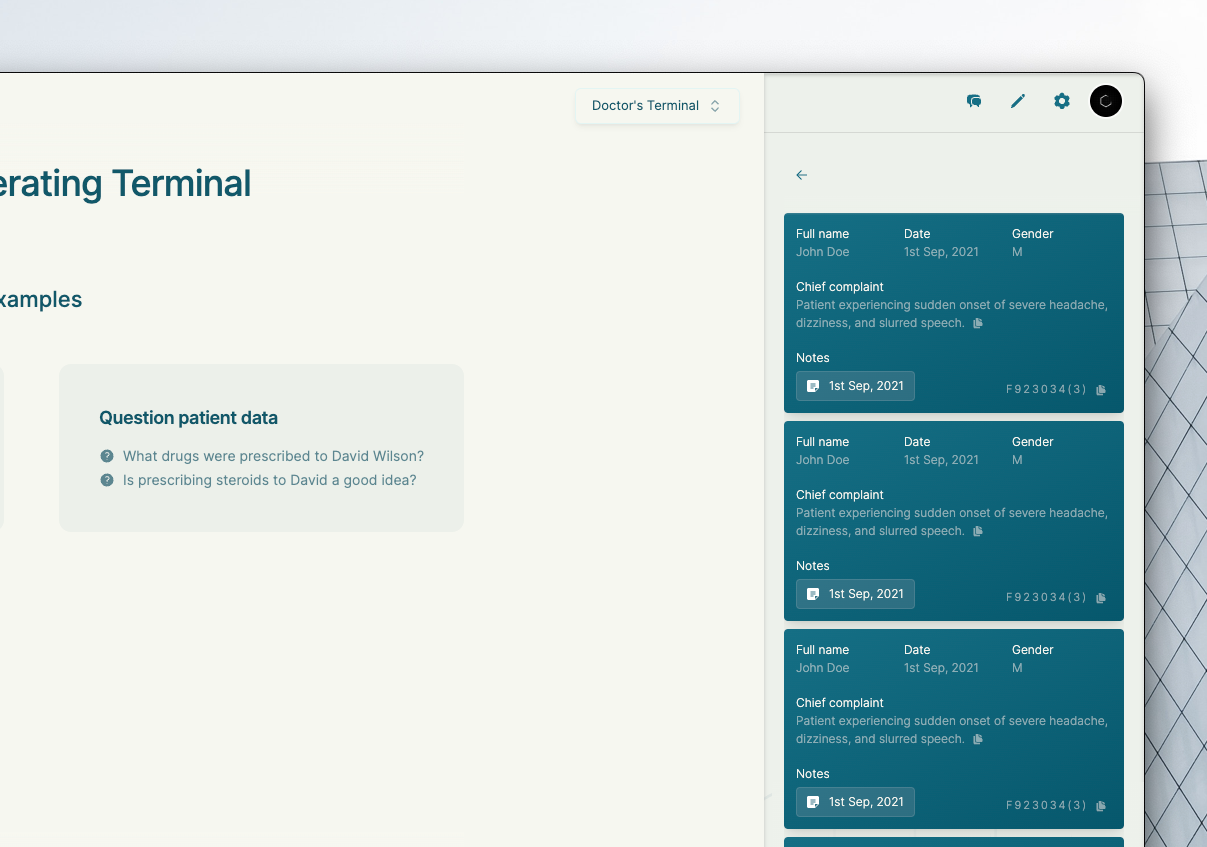Expand the Doctor's Terminal dropdown
The width and height of the screenshot is (1207, 847).
point(656,106)
